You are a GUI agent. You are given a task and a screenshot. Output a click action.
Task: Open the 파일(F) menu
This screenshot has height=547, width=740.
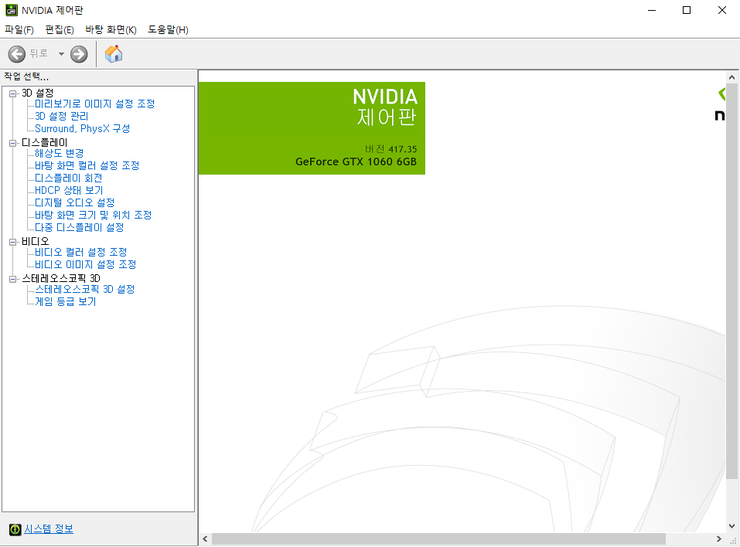[19, 30]
